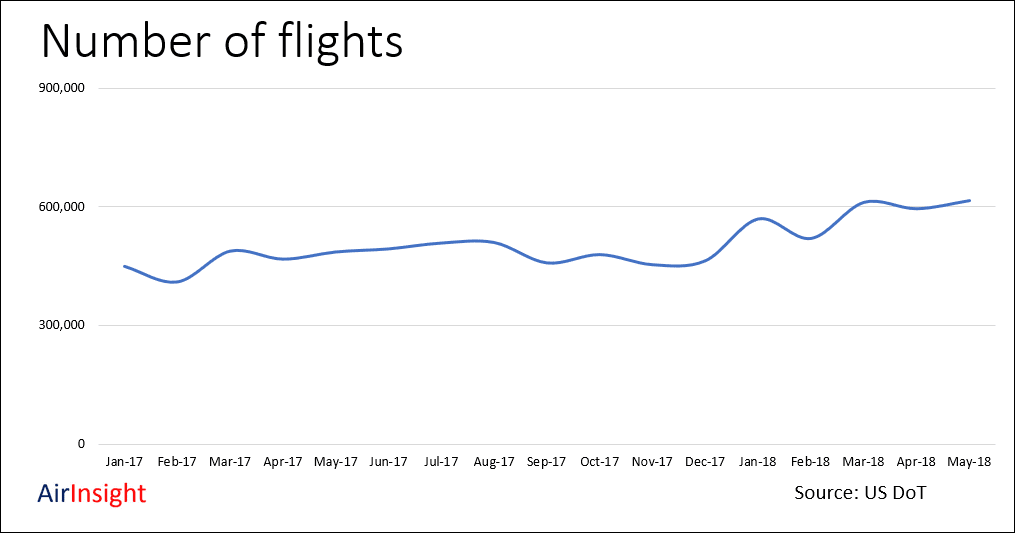Image resolution: width=1015 pixels, height=533 pixels.
Task: Select the May-18 x-axis label
Action: 969,462
